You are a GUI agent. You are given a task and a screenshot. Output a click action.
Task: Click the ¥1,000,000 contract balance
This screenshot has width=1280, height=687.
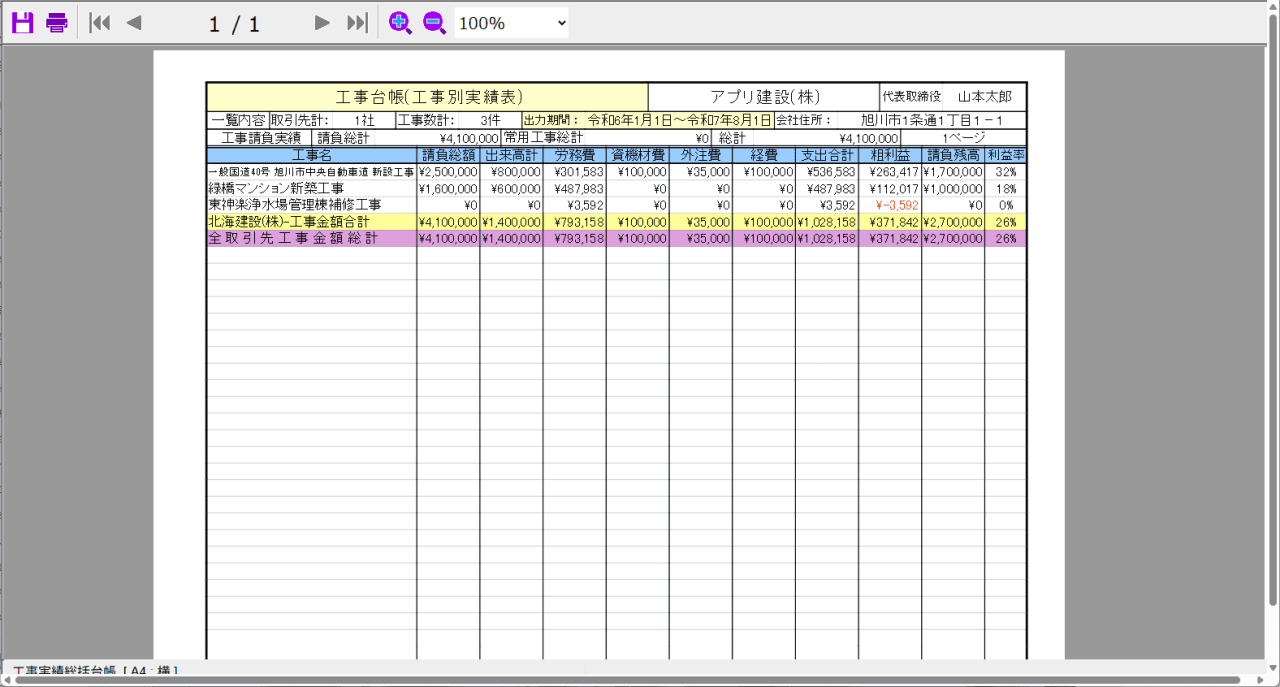pos(952,188)
